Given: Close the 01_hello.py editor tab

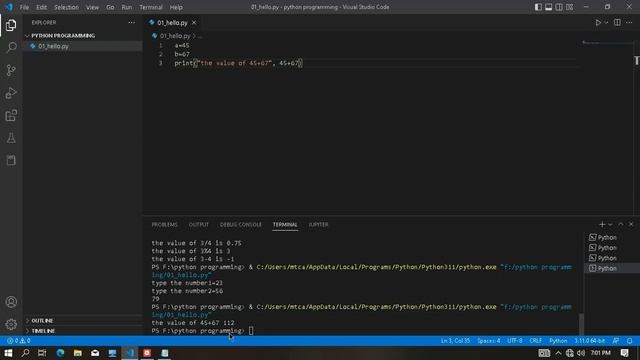Looking at the screenshot, I should pyautogui.click(x=194, y=22).
